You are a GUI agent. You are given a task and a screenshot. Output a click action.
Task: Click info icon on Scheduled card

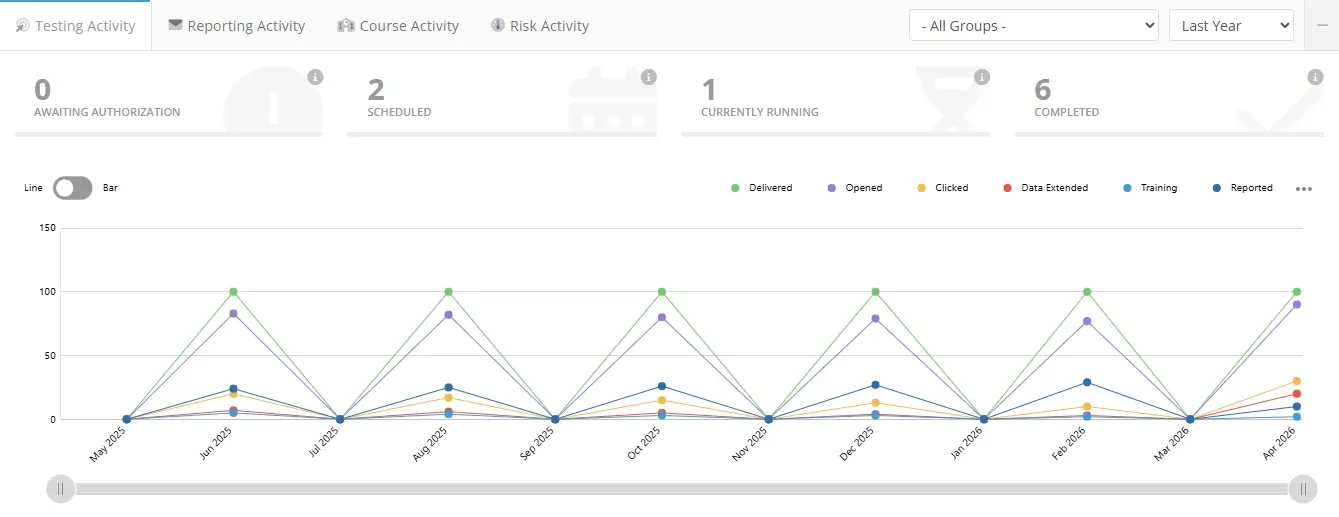point(648,77)
